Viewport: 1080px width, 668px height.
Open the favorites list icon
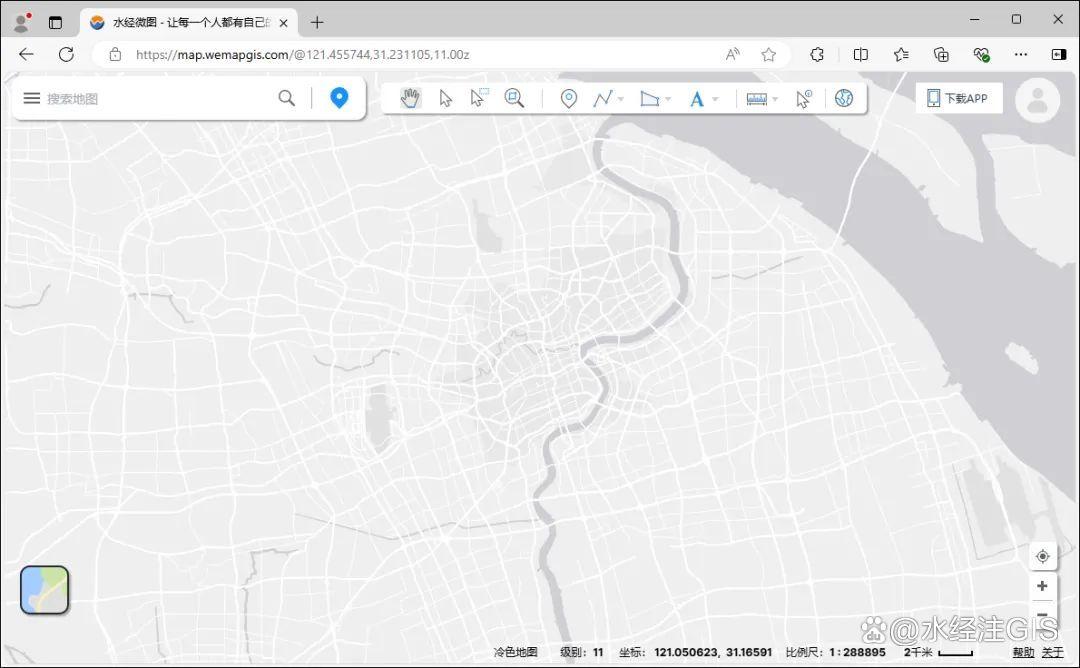900,54
